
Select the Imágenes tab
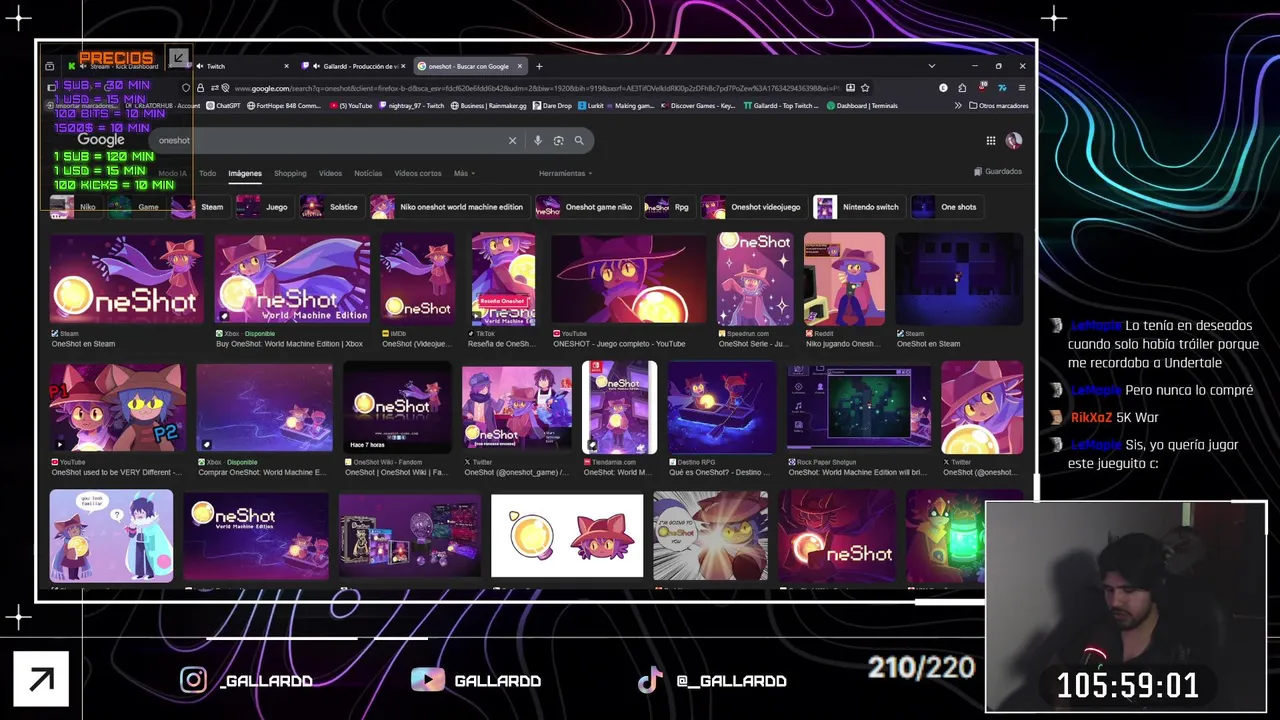pyautogui.click(x=245, y=173)
